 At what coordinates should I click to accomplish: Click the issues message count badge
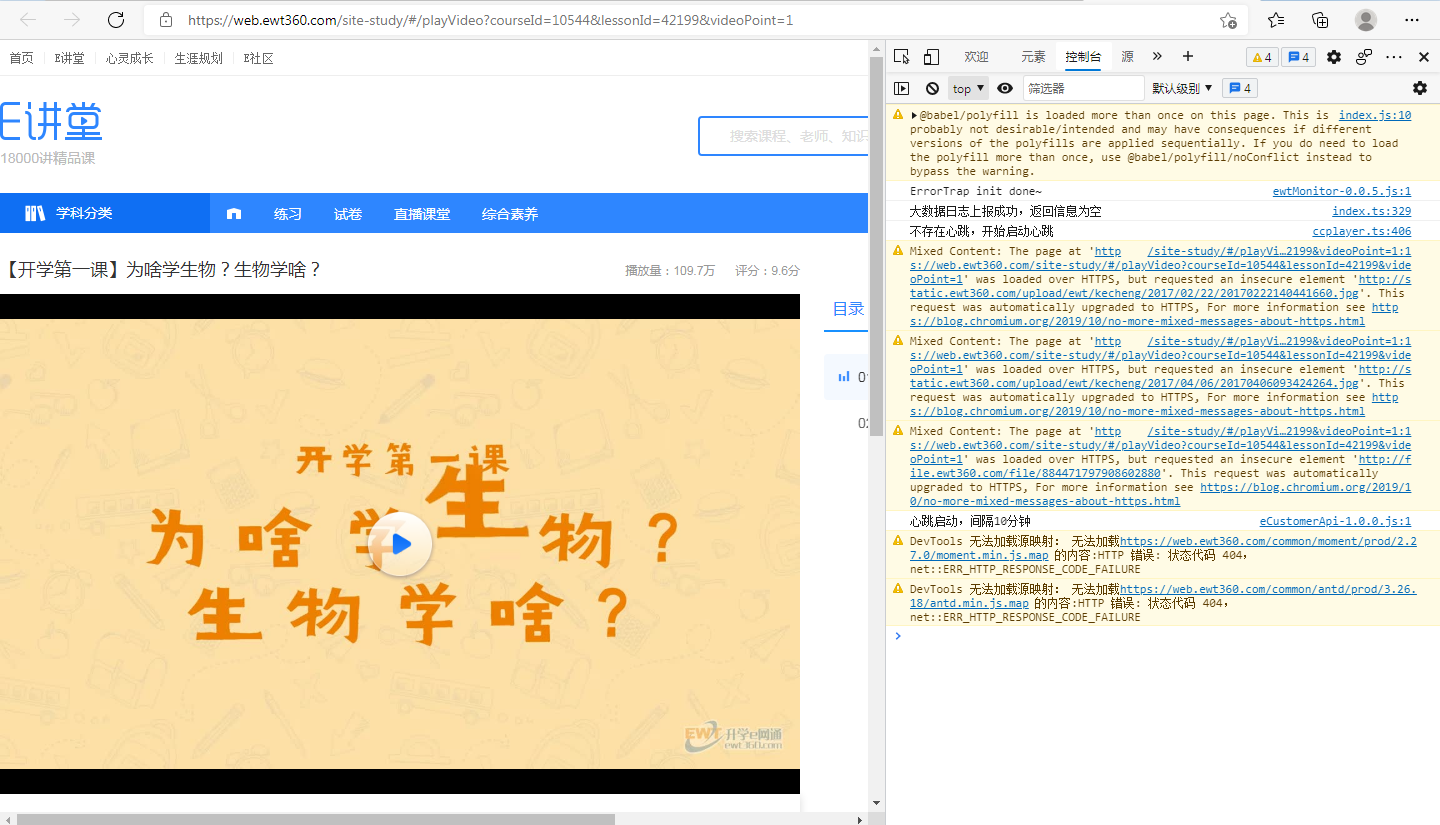click(1298, 57)
